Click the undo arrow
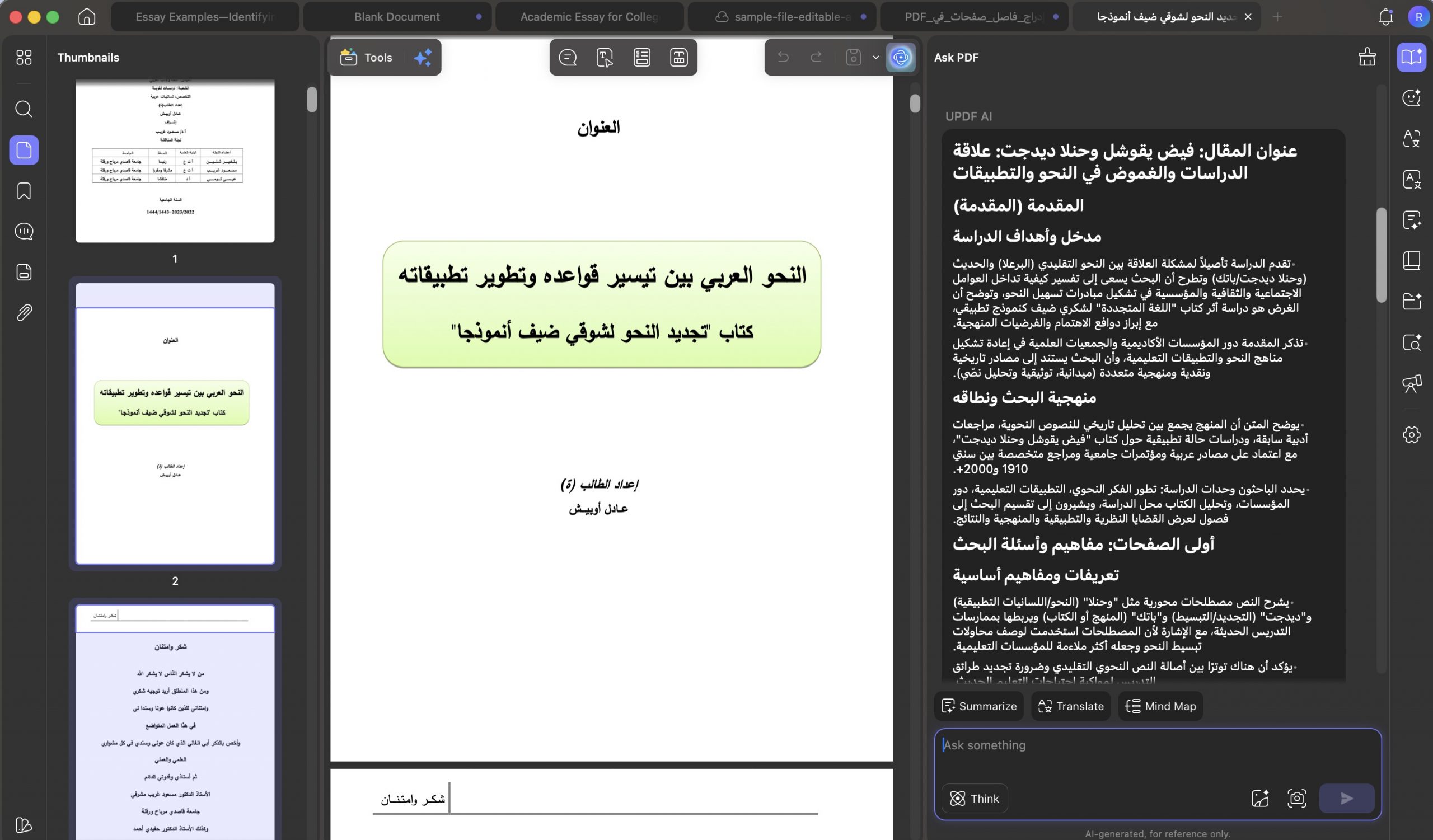Image resolution: width=1433 pixels, height=840 pixels. pyautogui.click(x=783, y=57)
